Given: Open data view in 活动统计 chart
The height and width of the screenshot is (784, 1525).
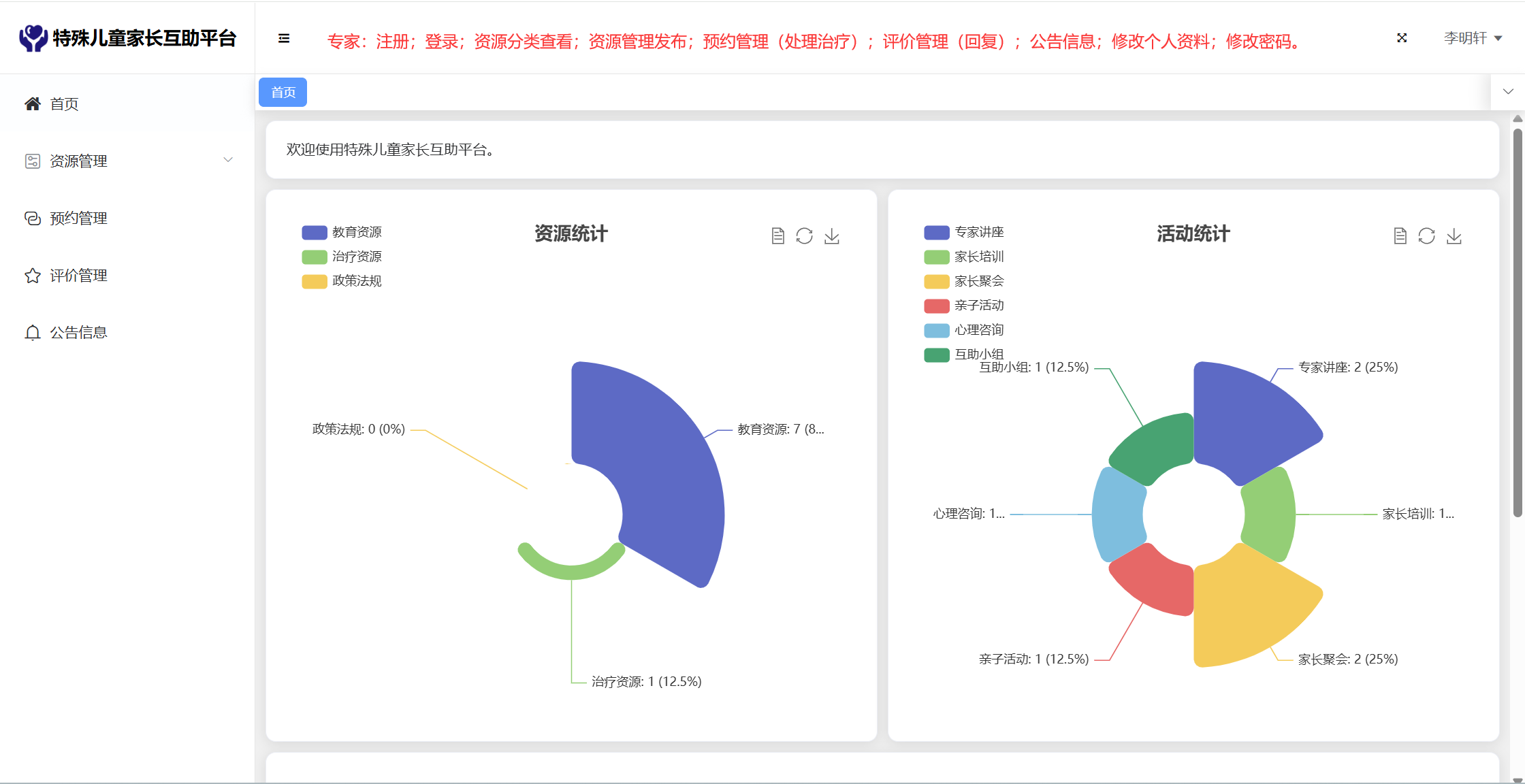Looking at the screenshot, I should coord(1400,236).
